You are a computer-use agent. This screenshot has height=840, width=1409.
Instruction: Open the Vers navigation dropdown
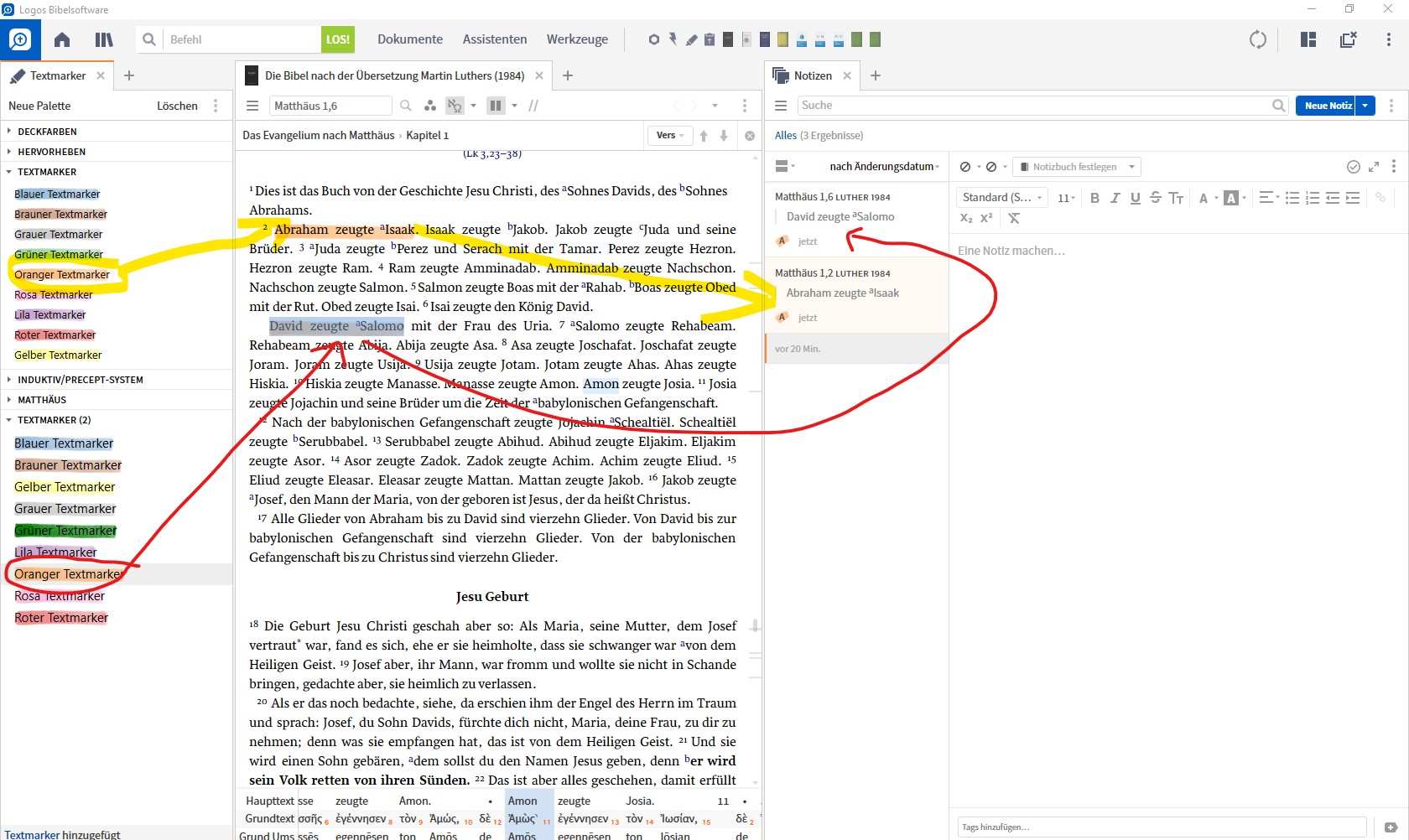coord(670,135)
